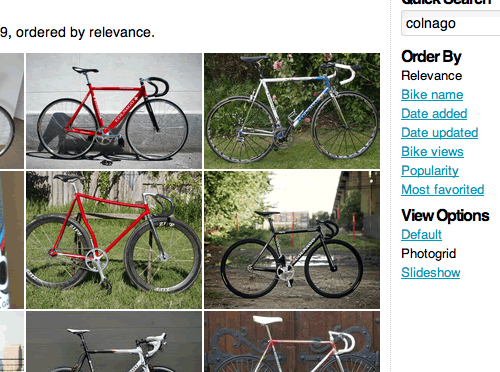The height and width of the screenshot is (372, 500).
Task: Open the red bike on grass with Zipp wheels
Action: coord(114,240)
